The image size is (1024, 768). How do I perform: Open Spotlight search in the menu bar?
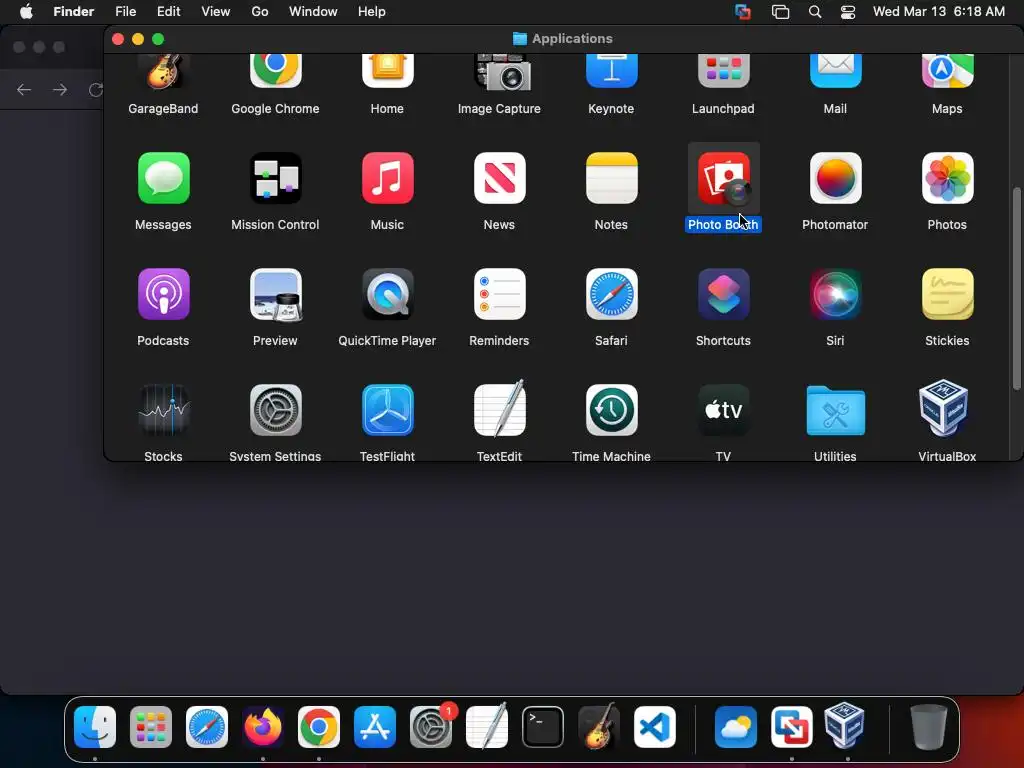coord(815,12)
